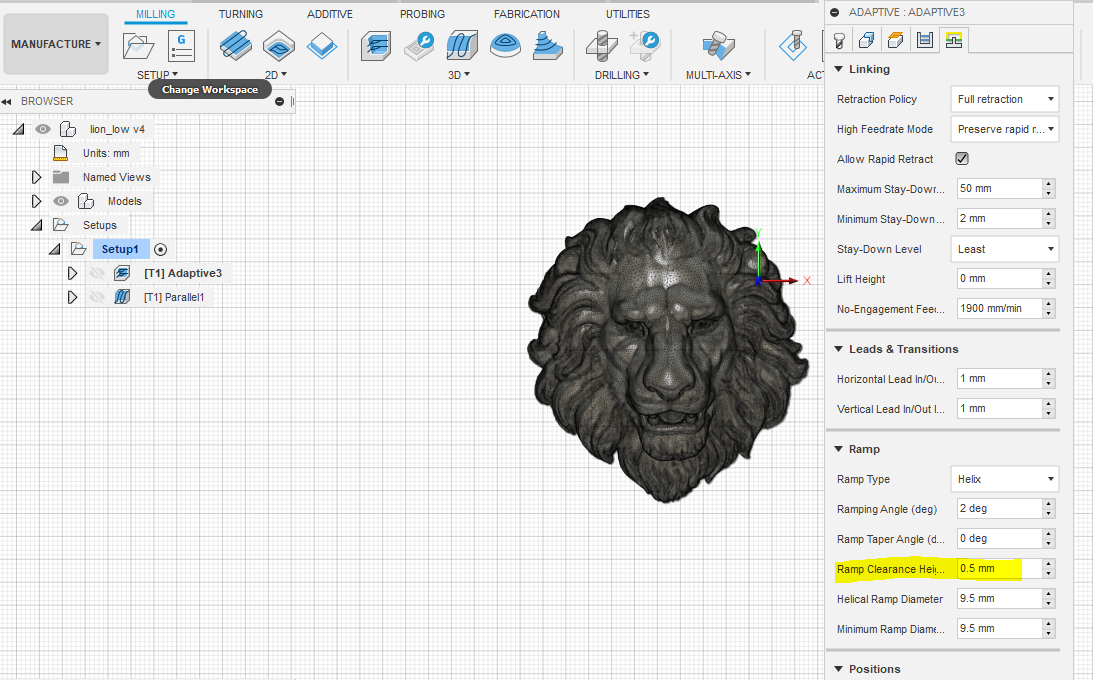The width and height of the screenshot is (1093, 680).
Task: Expand the Named Views tree node
Action: pos(37,177)
